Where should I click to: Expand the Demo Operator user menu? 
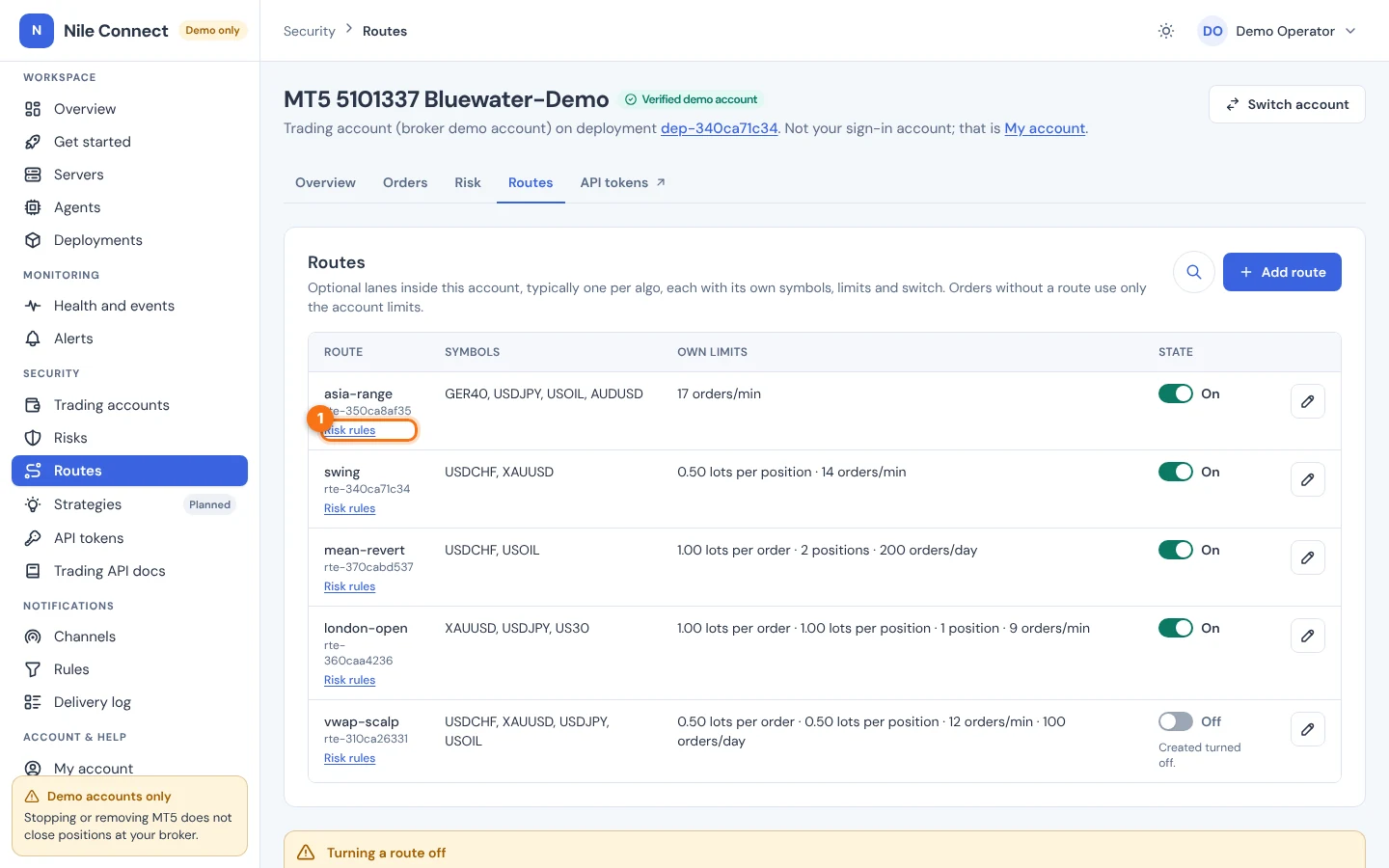click(1279, 31)
